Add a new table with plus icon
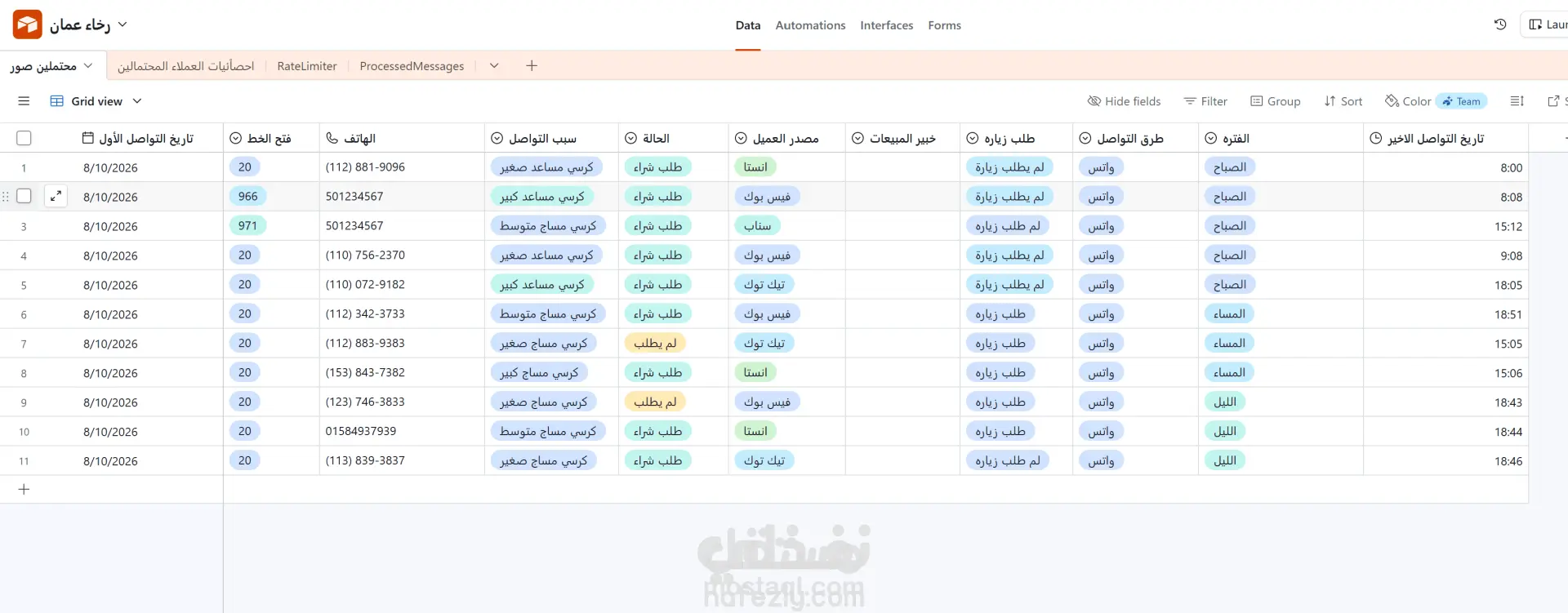The height and width of the screenshot is (613, 1568). (532, 65)
